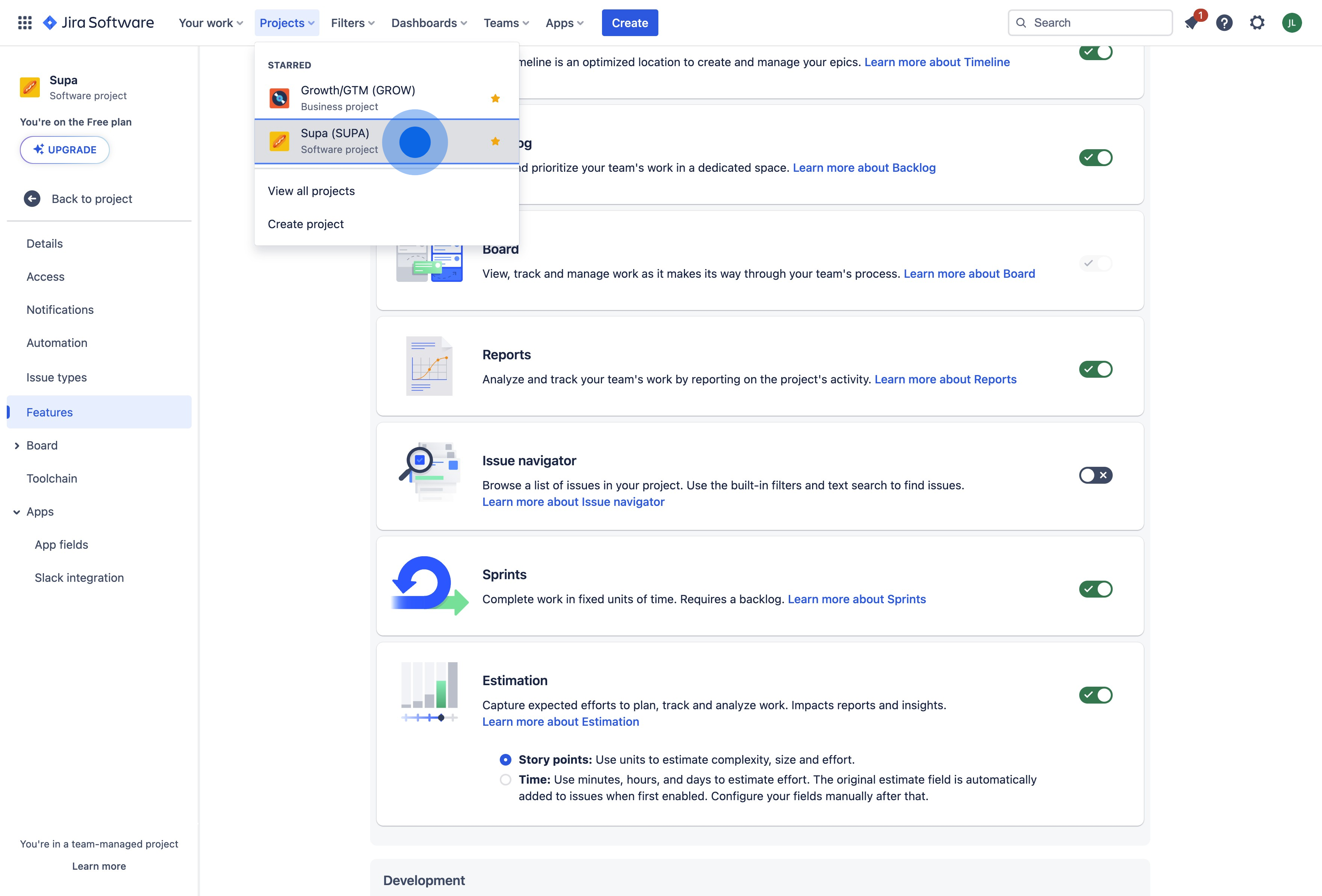This screenshot has height=896, width=1322.
Task: Toggle the Timeline feature switch
Action: point(1096,52)
